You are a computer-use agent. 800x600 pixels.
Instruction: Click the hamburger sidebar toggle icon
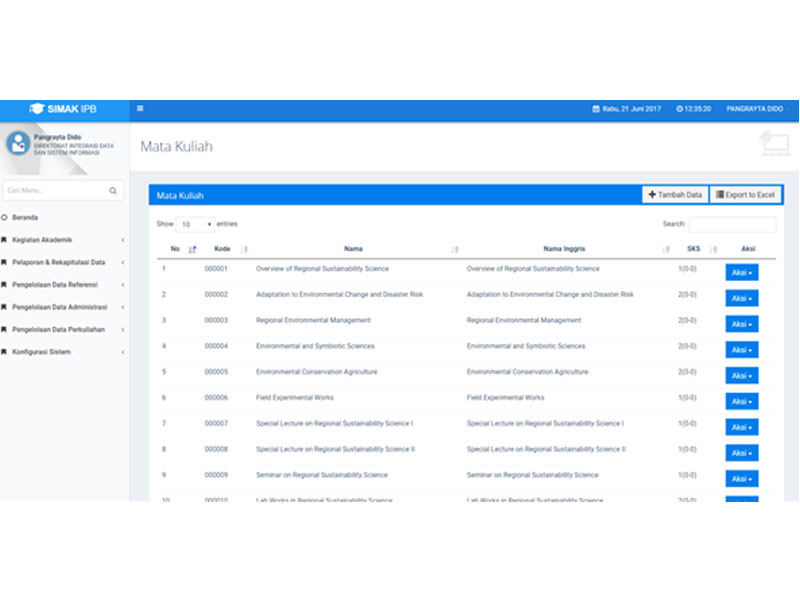(x=140, y=108)
